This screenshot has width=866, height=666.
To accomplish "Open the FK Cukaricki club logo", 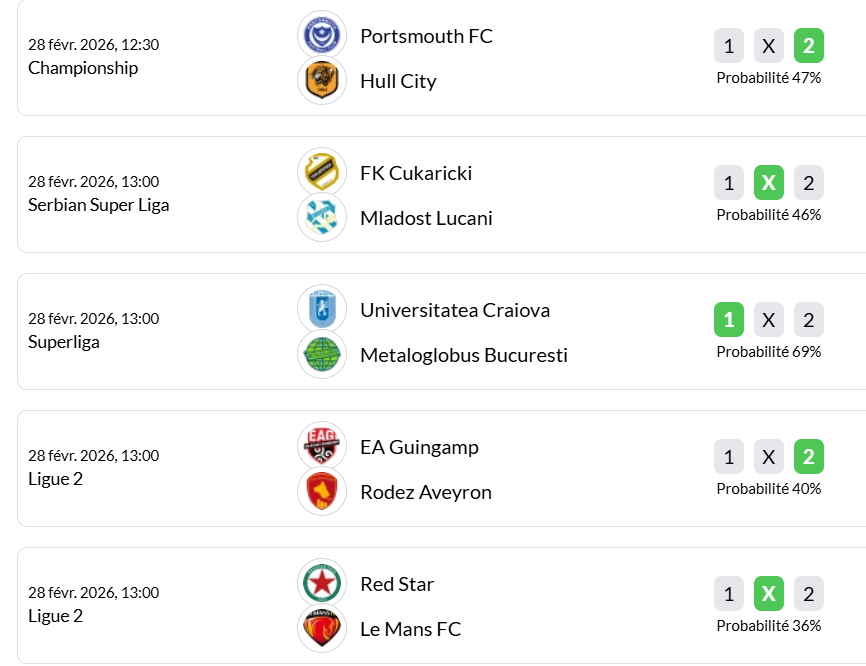I will tap(322, 173).
